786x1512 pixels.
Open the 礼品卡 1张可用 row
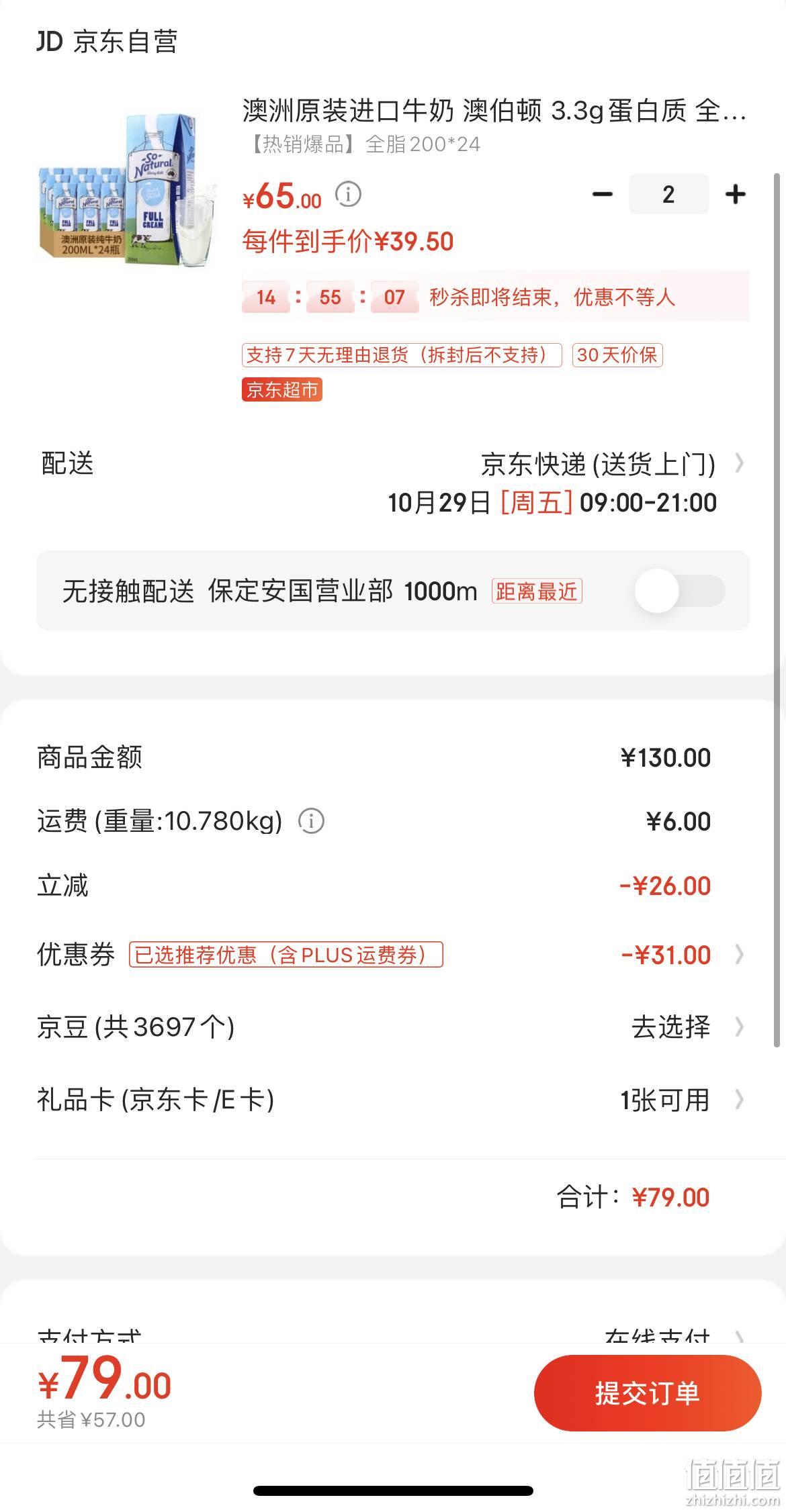[x=393, y=1099]
